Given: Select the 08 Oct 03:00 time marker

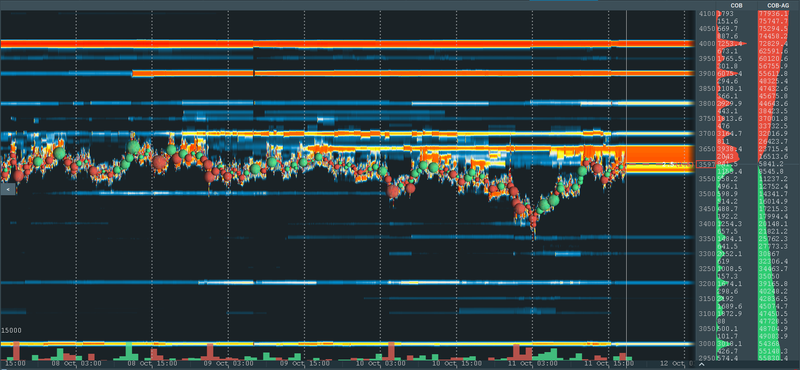Looking at the screenshot, I should [x=76, y=364].
